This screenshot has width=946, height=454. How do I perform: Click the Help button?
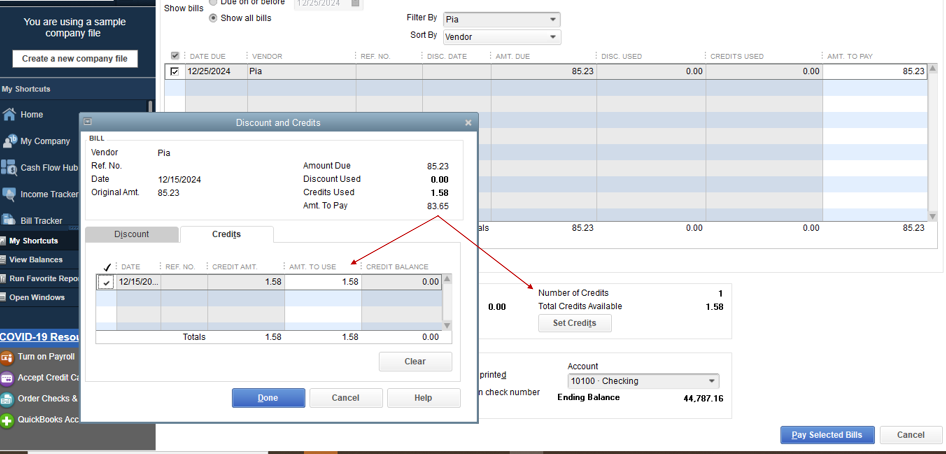[x=424, y=398]
